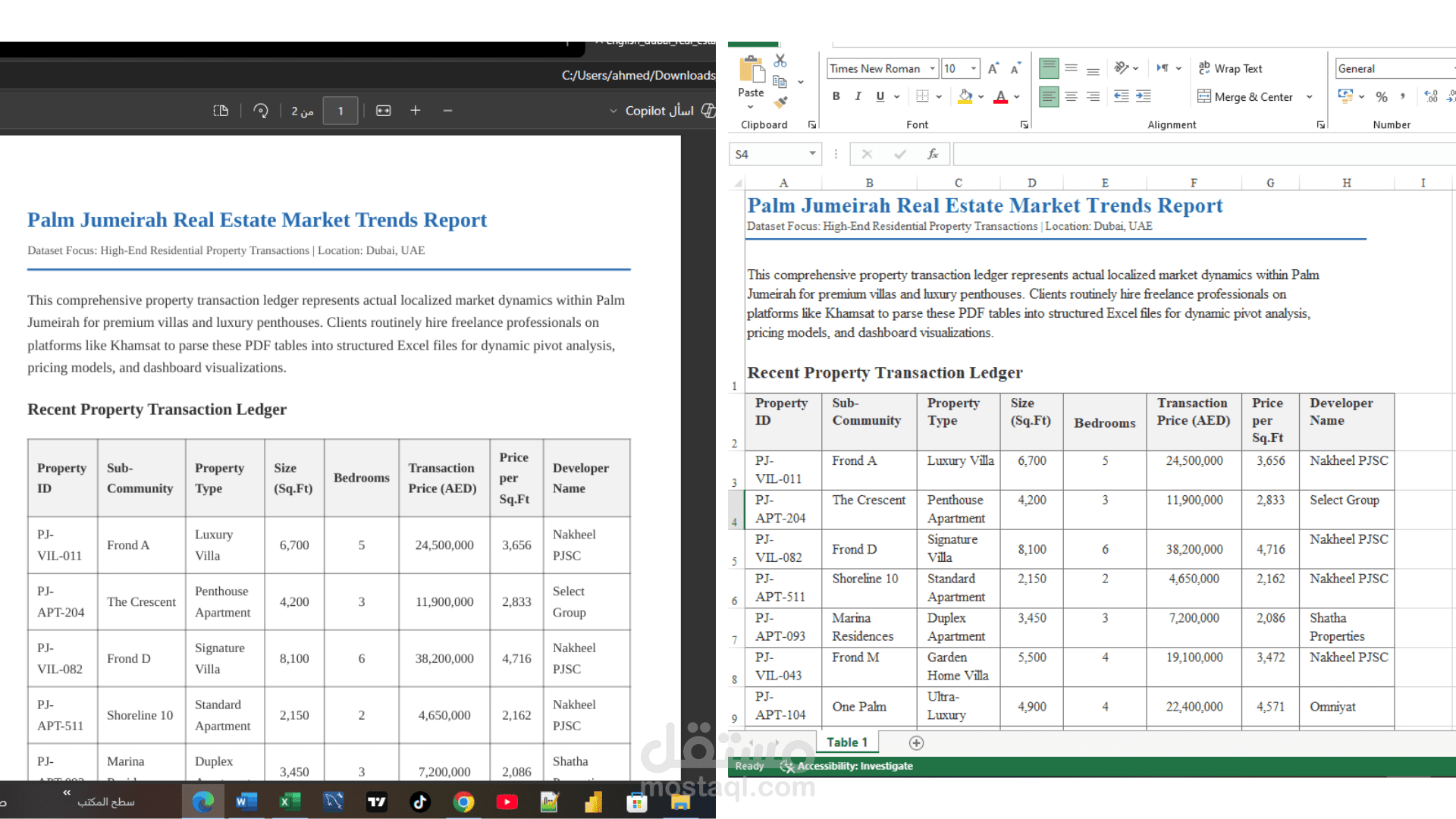The height and width of the screenshot is (819, 1456).
Task: Select the Format Painter brush
Action: [x=780, y=102]
